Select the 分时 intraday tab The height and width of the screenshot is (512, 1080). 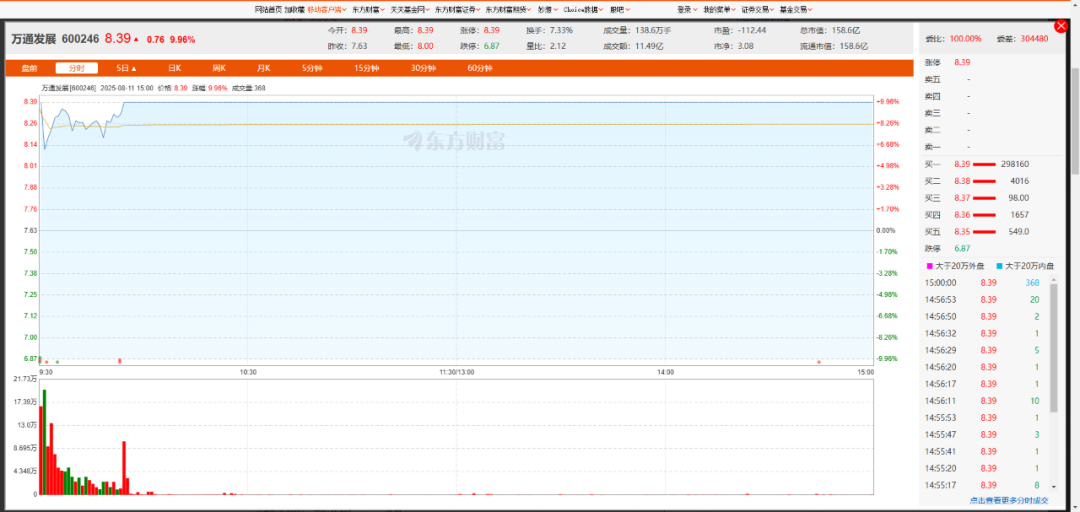coord(77,68)
